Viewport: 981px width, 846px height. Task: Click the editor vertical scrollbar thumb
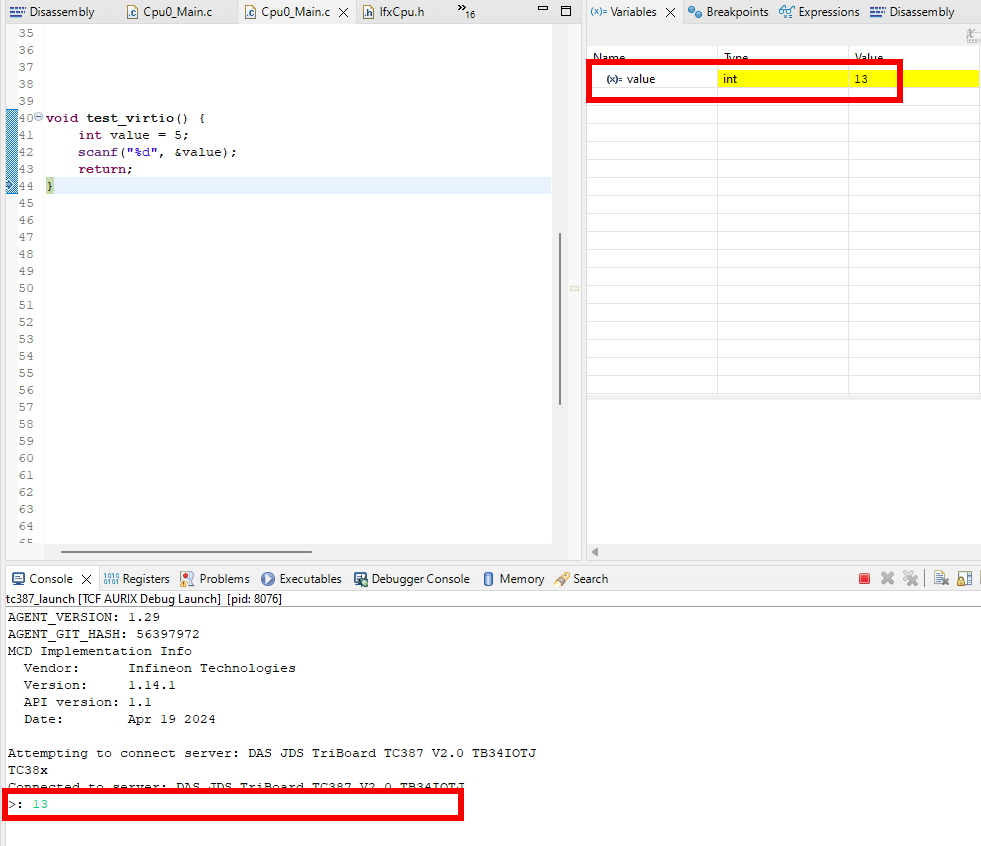[560, 318]
